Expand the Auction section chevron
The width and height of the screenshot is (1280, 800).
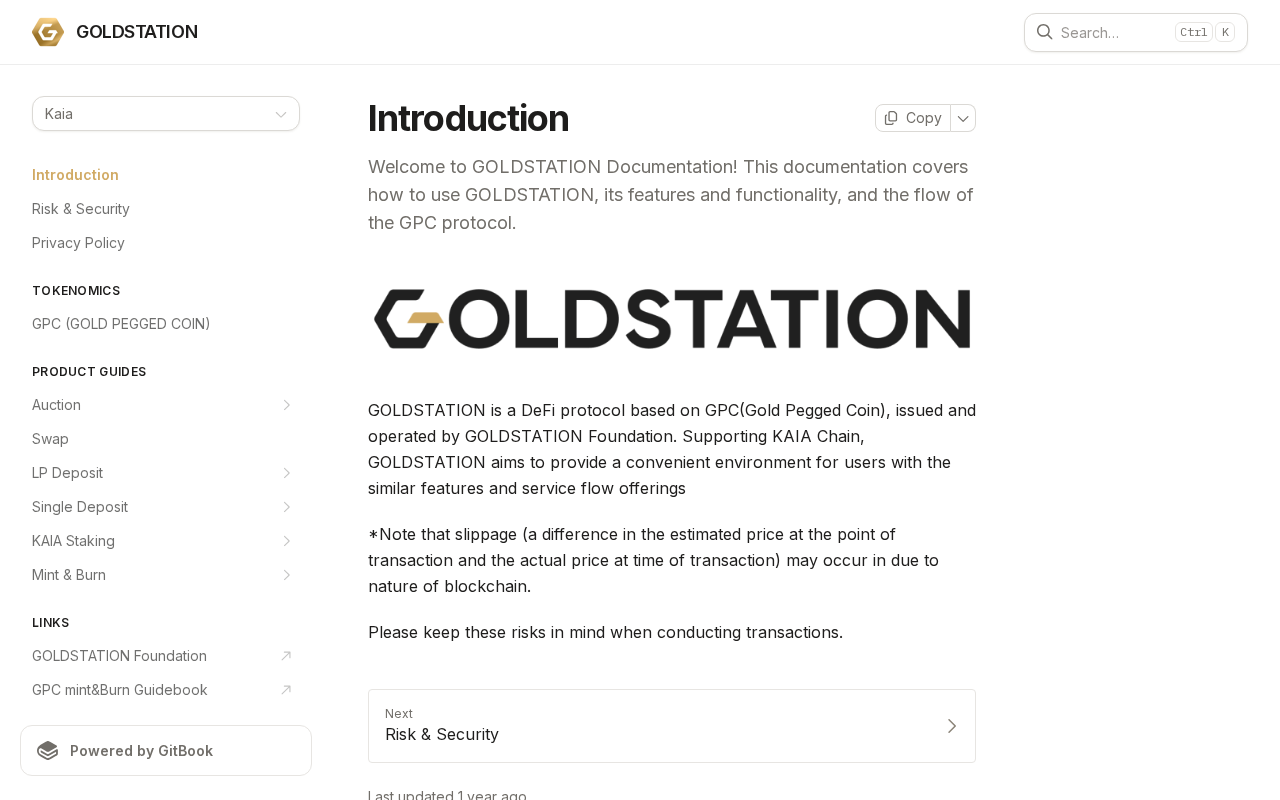286,405
